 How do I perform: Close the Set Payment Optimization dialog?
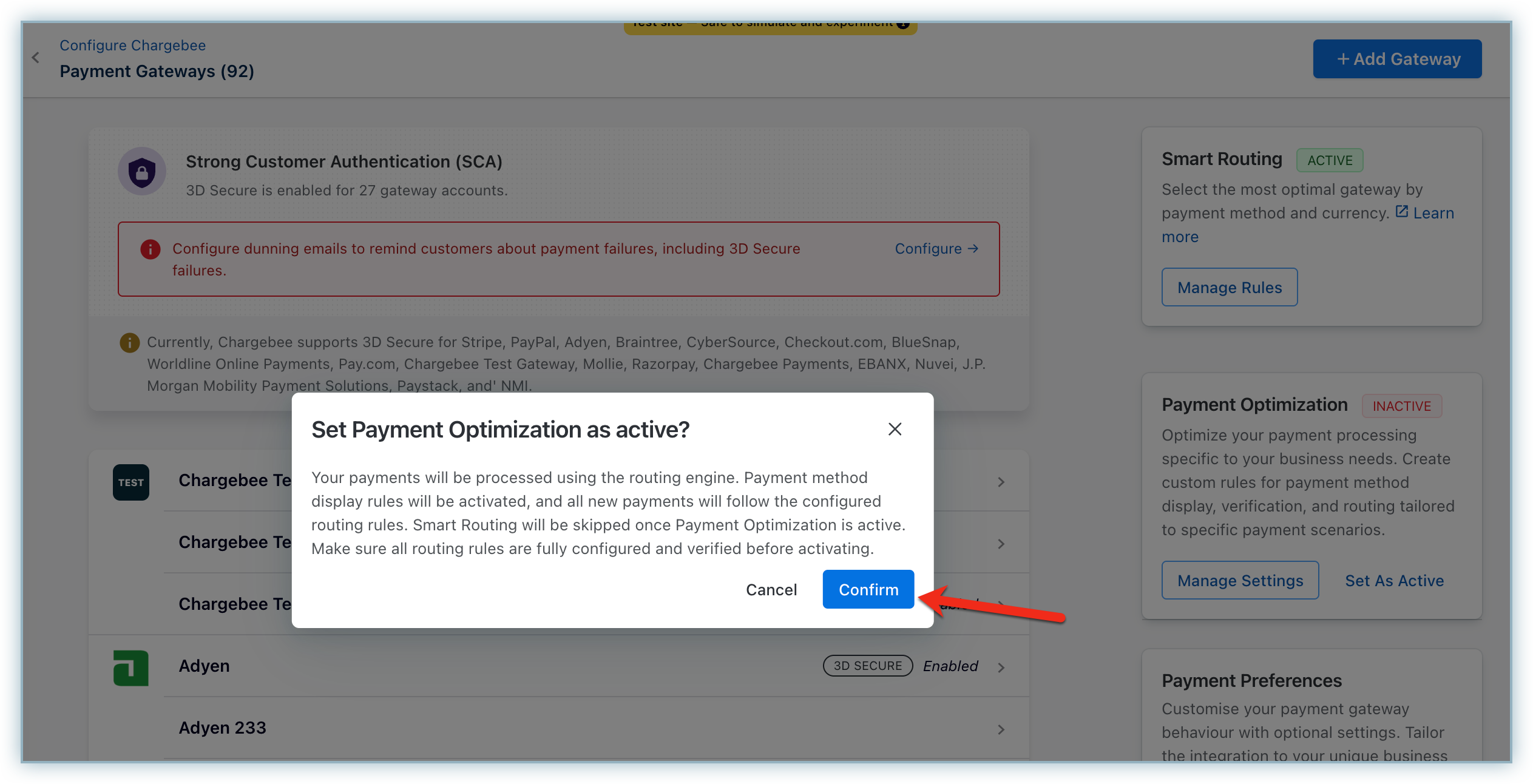895,429
